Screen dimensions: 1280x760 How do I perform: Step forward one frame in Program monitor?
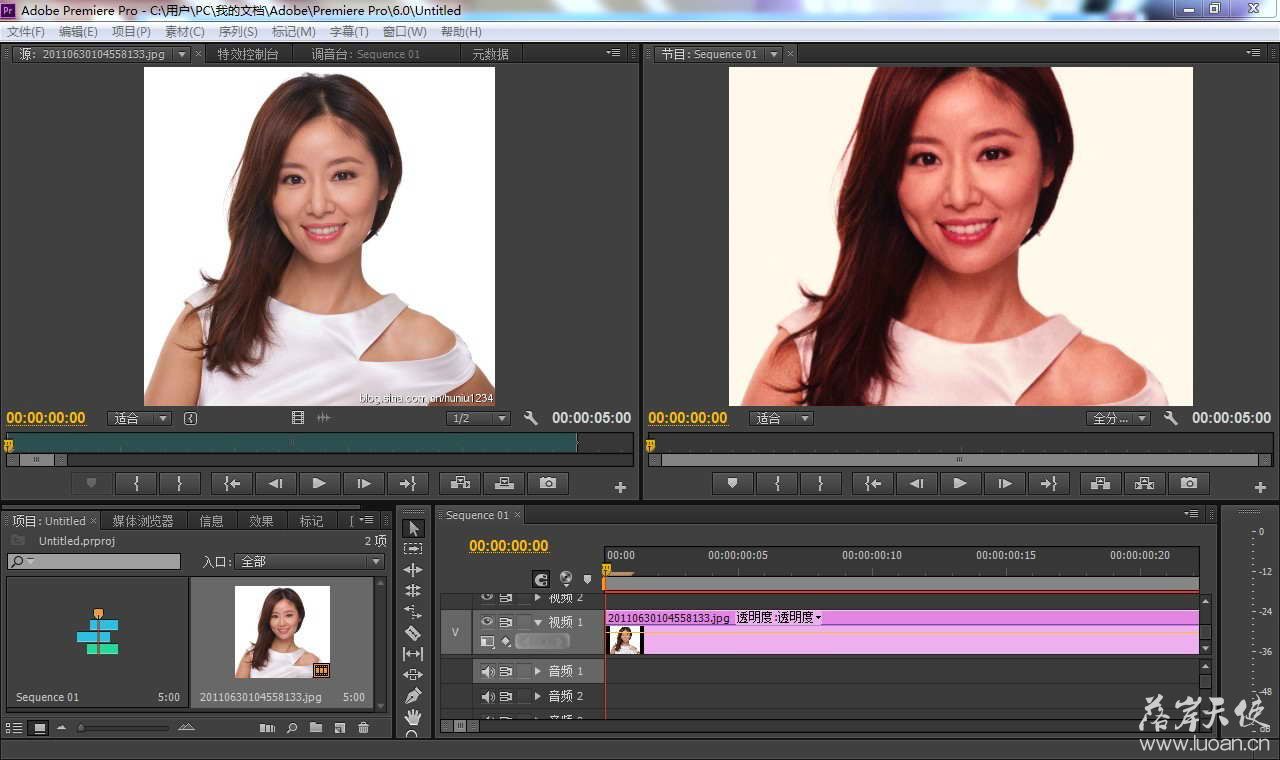(1004, 483)
